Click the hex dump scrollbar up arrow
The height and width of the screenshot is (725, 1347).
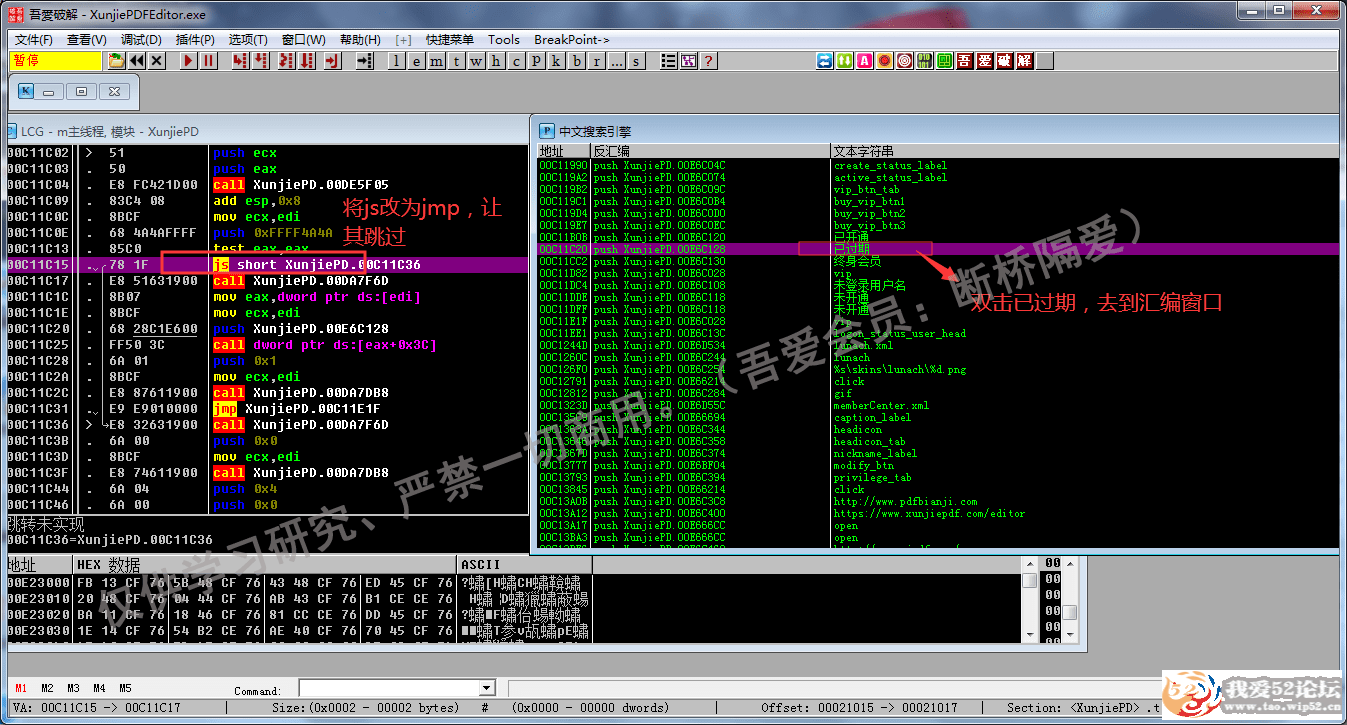pyautogui.click(x=1030, y=565)
